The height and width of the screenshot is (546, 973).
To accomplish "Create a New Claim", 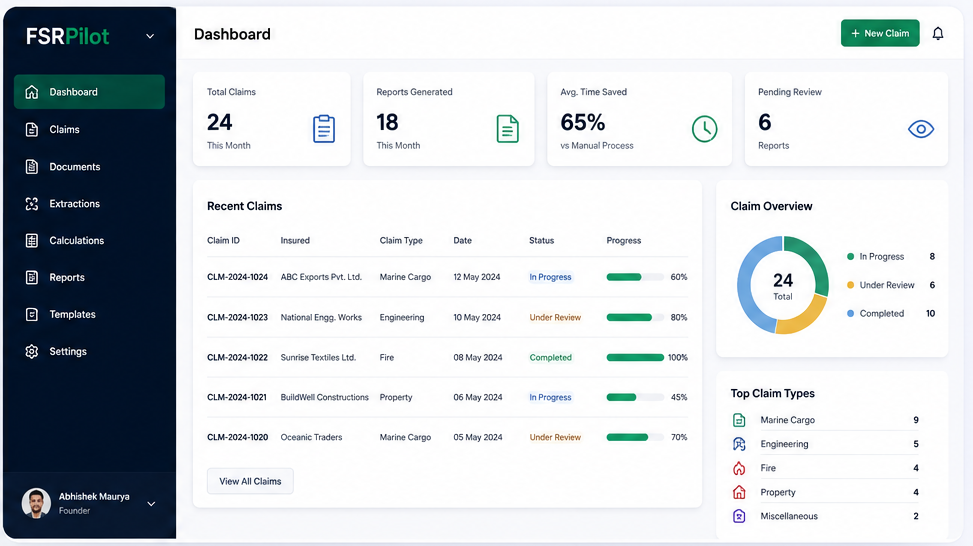I will [880, 34].
